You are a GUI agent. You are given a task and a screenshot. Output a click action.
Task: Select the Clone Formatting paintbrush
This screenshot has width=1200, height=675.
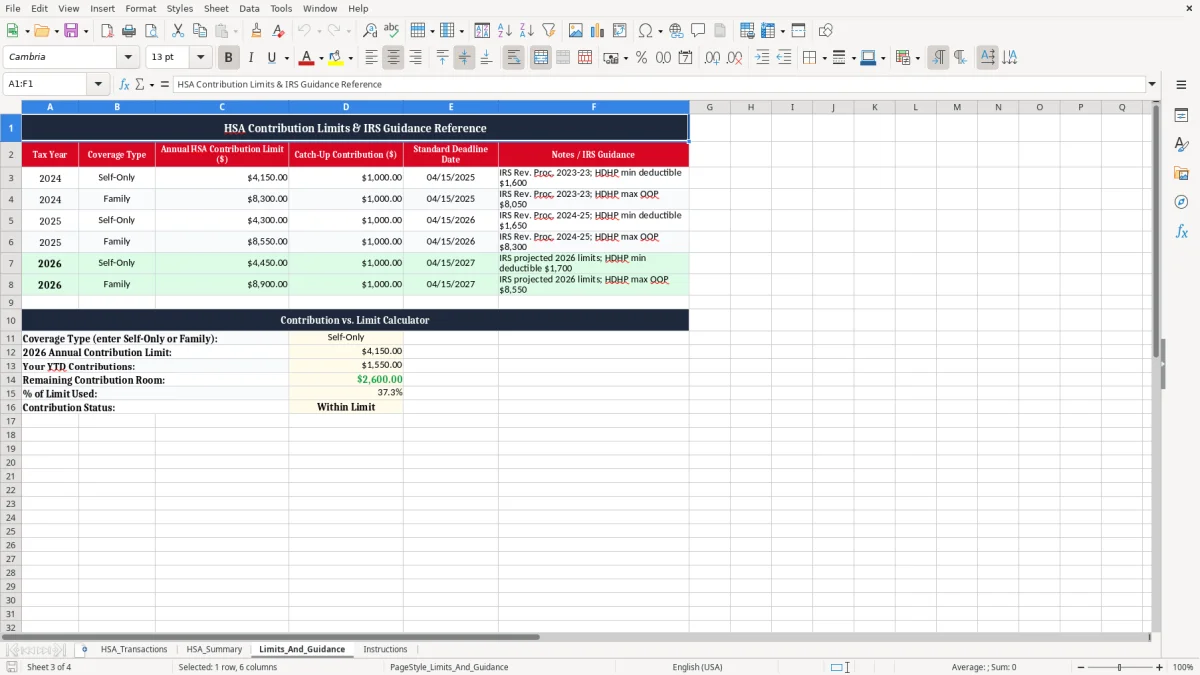pos(257,31)
